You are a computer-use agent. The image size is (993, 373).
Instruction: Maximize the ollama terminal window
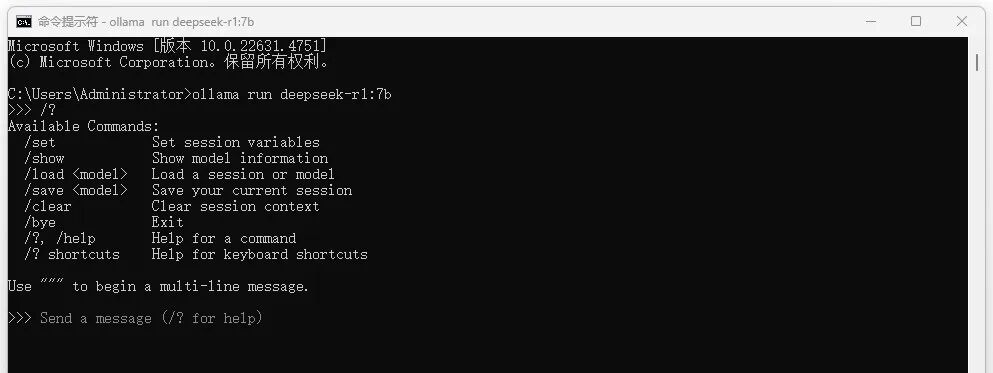tap(916, 22)
